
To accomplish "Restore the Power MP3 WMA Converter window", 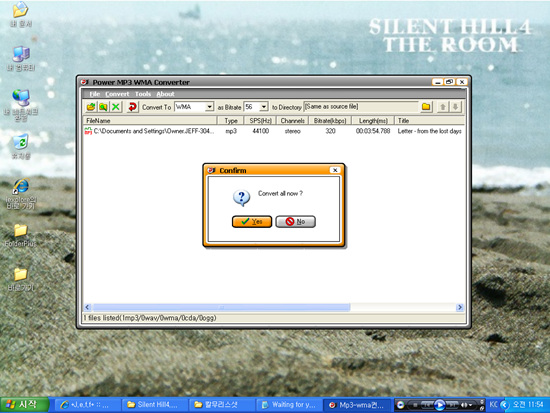I will (449, 82).
